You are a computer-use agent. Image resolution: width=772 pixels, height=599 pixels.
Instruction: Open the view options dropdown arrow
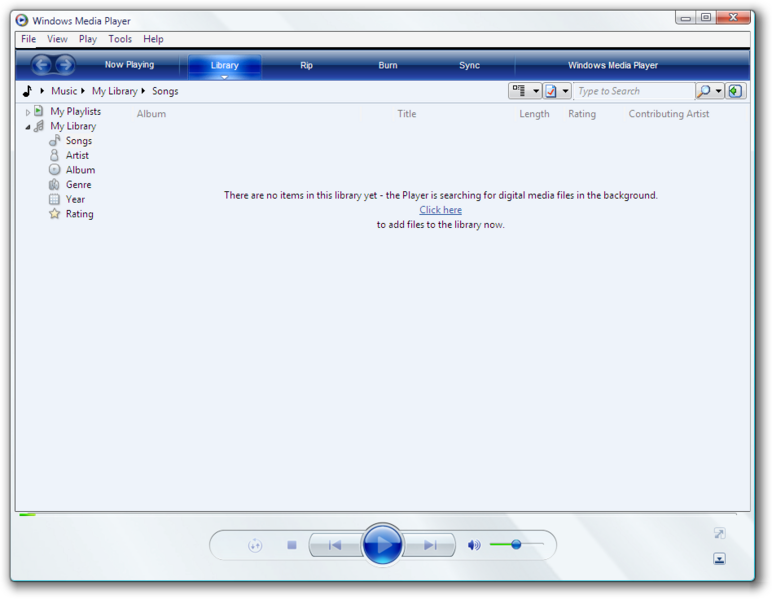(x=565, y=91)
